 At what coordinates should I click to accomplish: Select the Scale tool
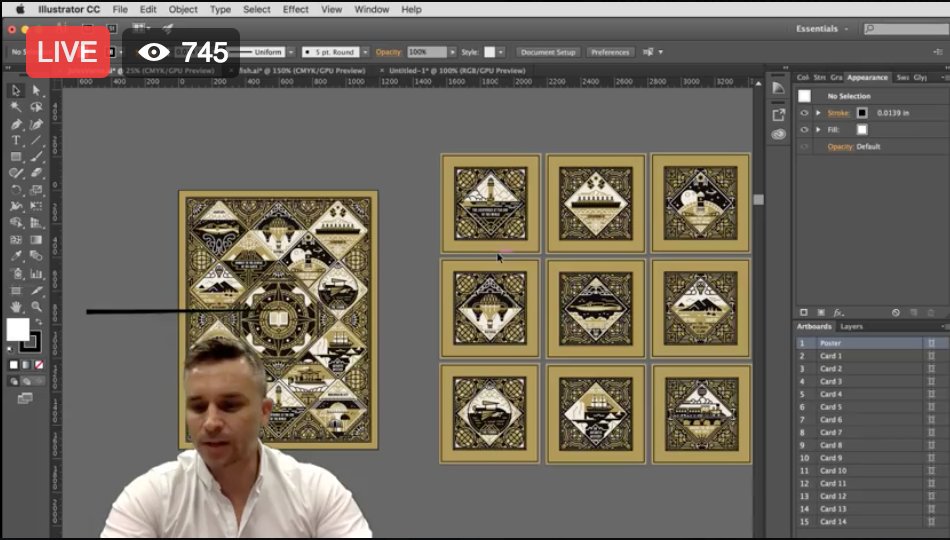click(36, 190)
